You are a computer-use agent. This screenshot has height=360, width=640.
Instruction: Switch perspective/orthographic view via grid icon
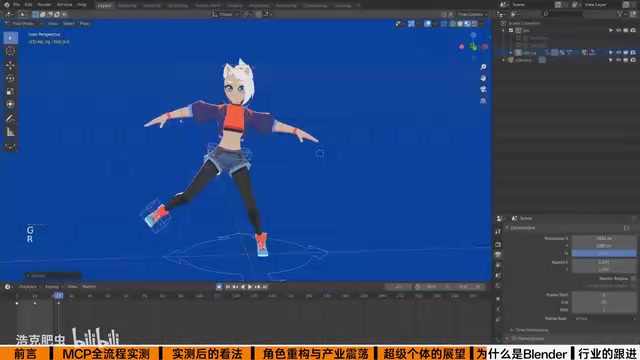click(483, 100)
